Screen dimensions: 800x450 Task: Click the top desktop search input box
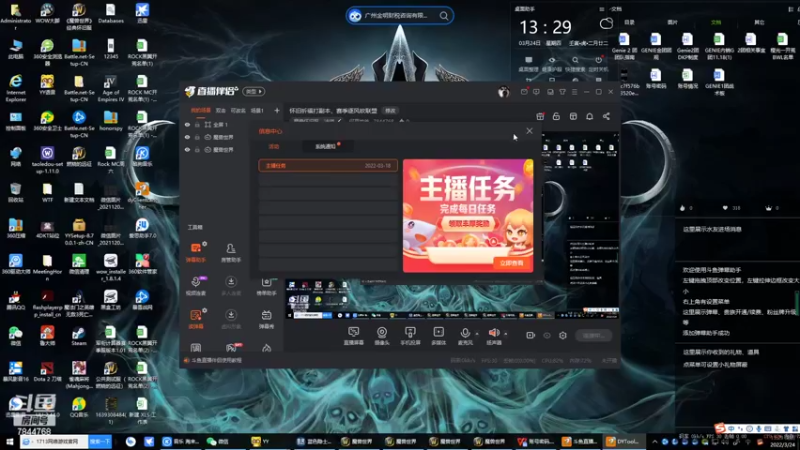399,16
